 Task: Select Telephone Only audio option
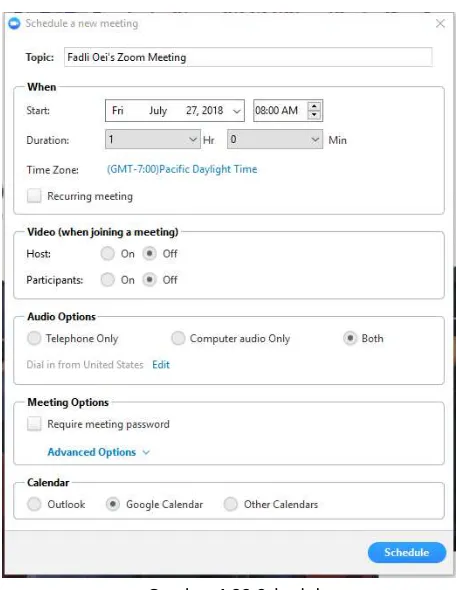pos(34,338)
